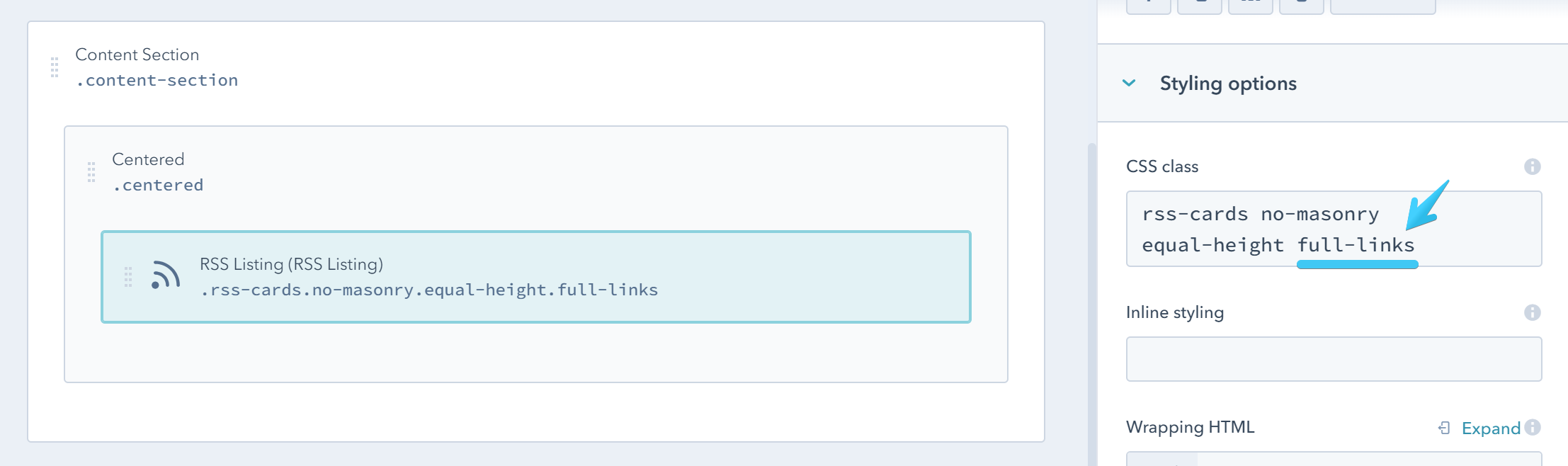Click the drag handle of the RSS Listing module
The width and height of the screenshot is (1568, 466).
(128, 278)
